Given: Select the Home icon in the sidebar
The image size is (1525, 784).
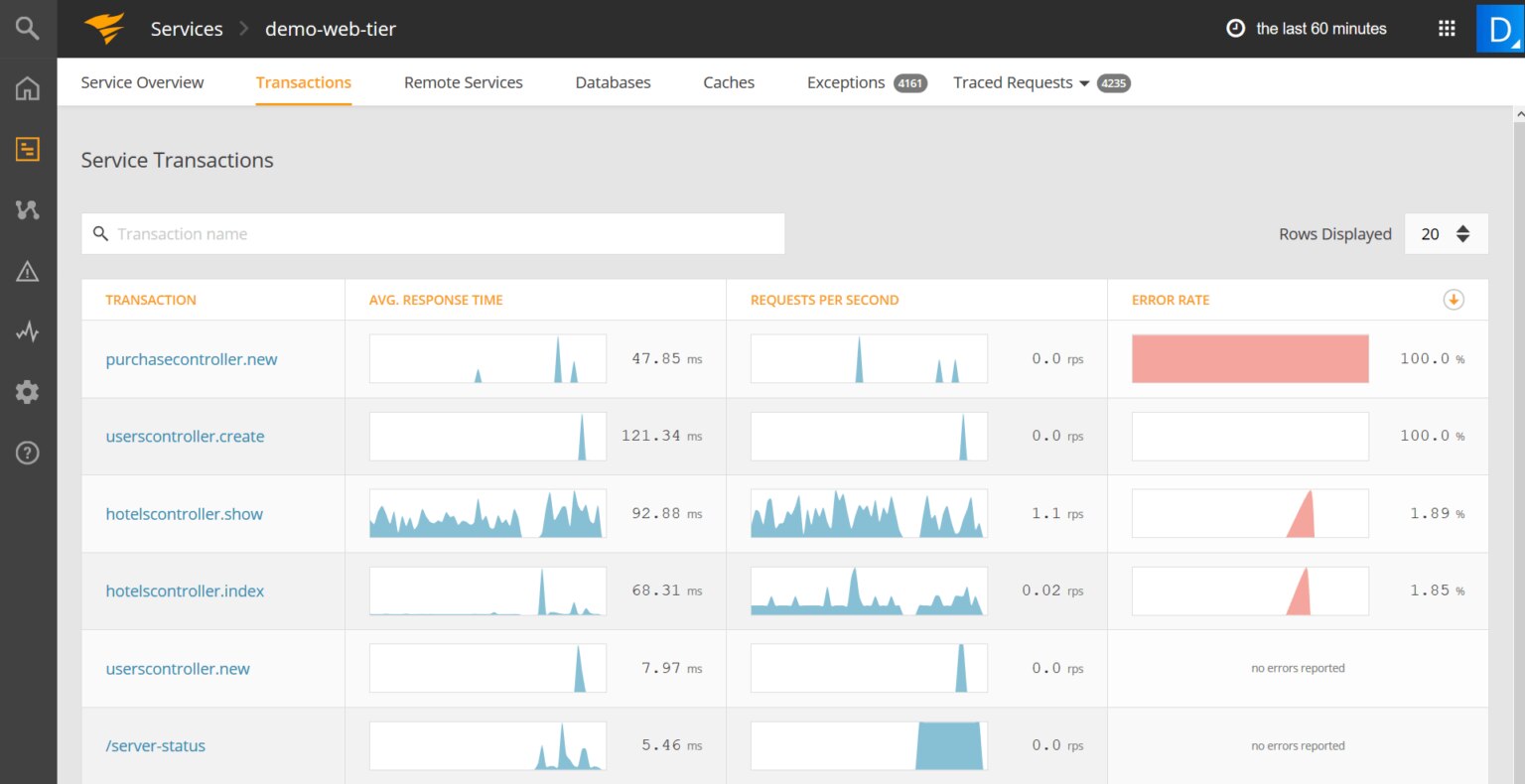Looking at the screenshot, I should click(27, 87).
